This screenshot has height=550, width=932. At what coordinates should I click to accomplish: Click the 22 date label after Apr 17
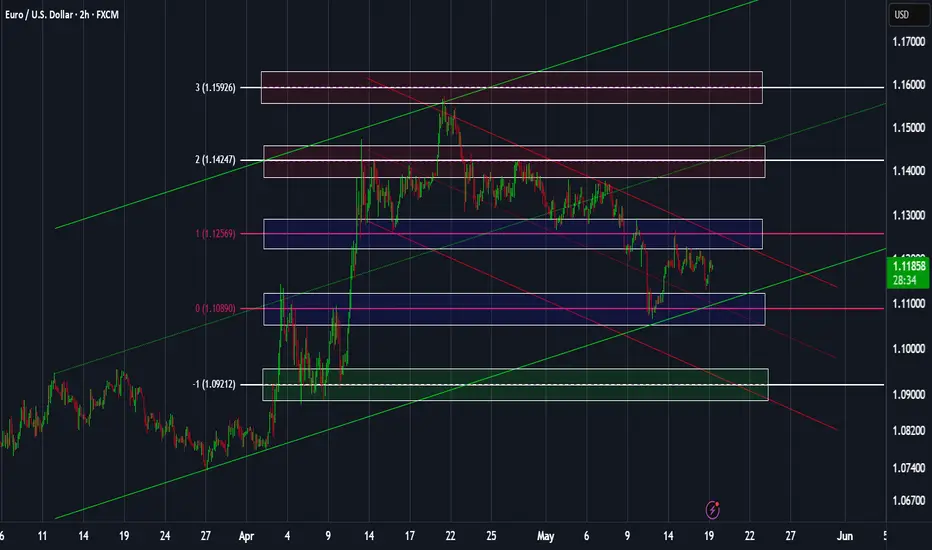coord(450,536)
